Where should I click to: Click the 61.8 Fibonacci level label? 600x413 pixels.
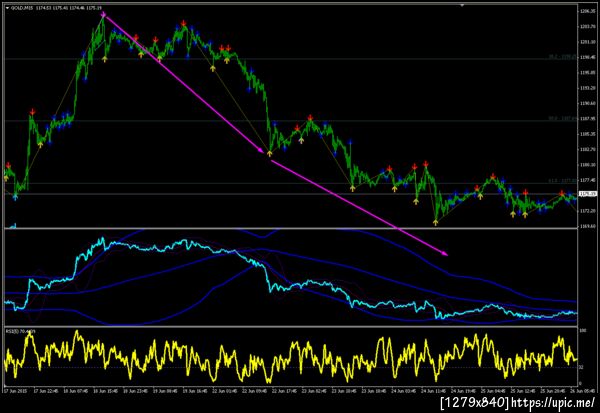pyautogui.click(x=562, y=181)
